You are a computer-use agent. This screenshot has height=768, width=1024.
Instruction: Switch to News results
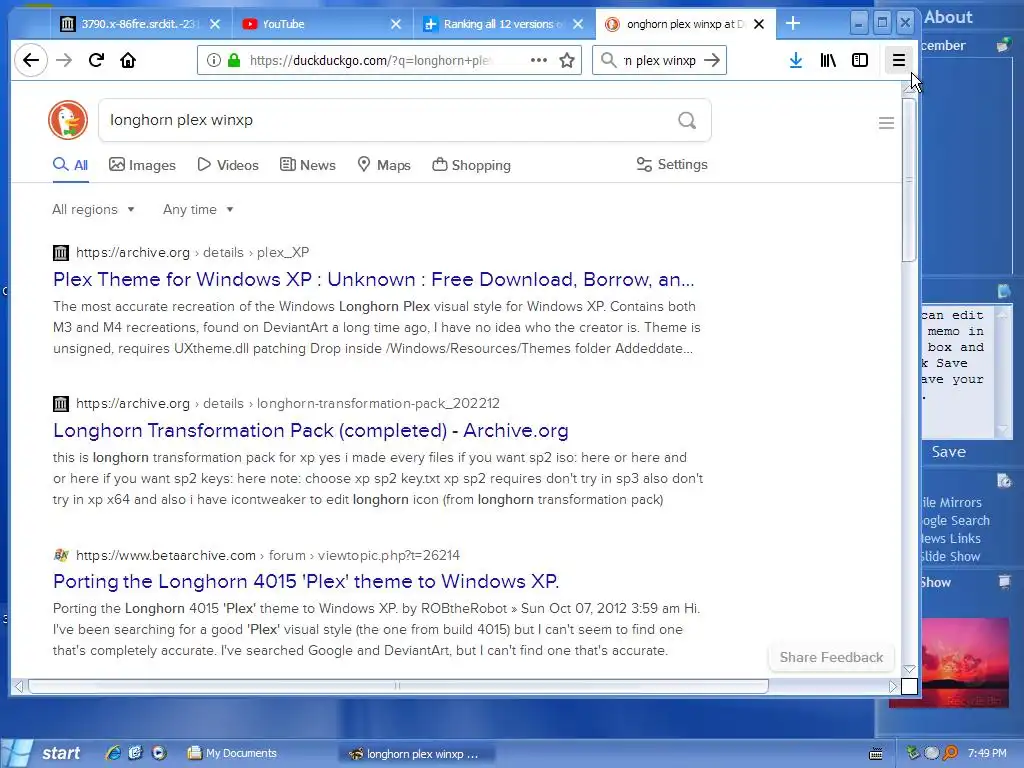click(x=308, y=165)
